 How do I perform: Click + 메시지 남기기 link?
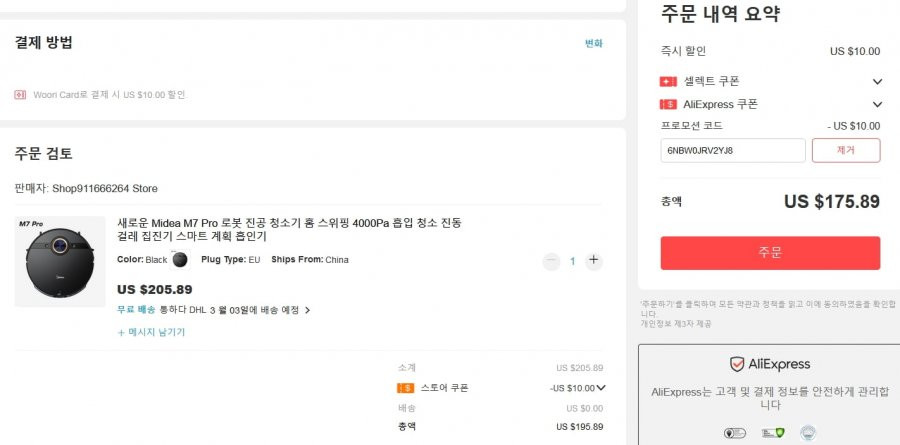point(151,332)
